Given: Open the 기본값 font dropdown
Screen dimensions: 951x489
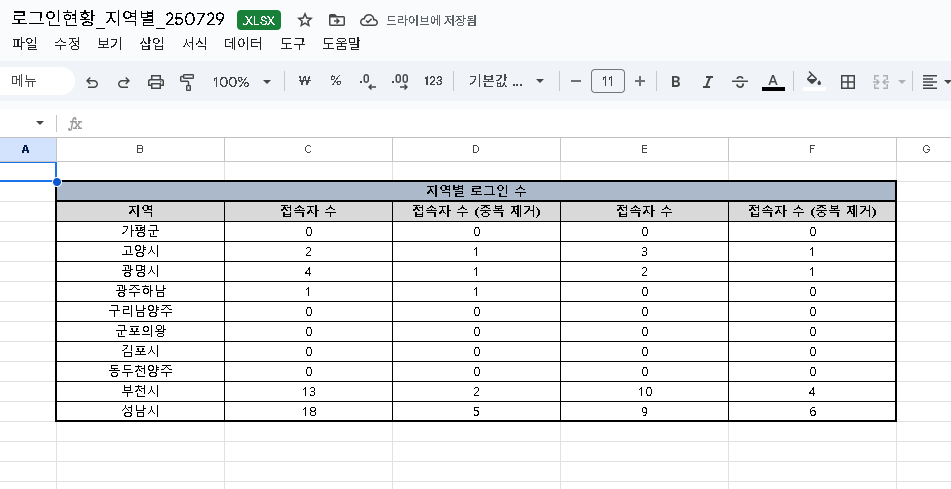Looking at the screenshot, I should coord(505,82).
